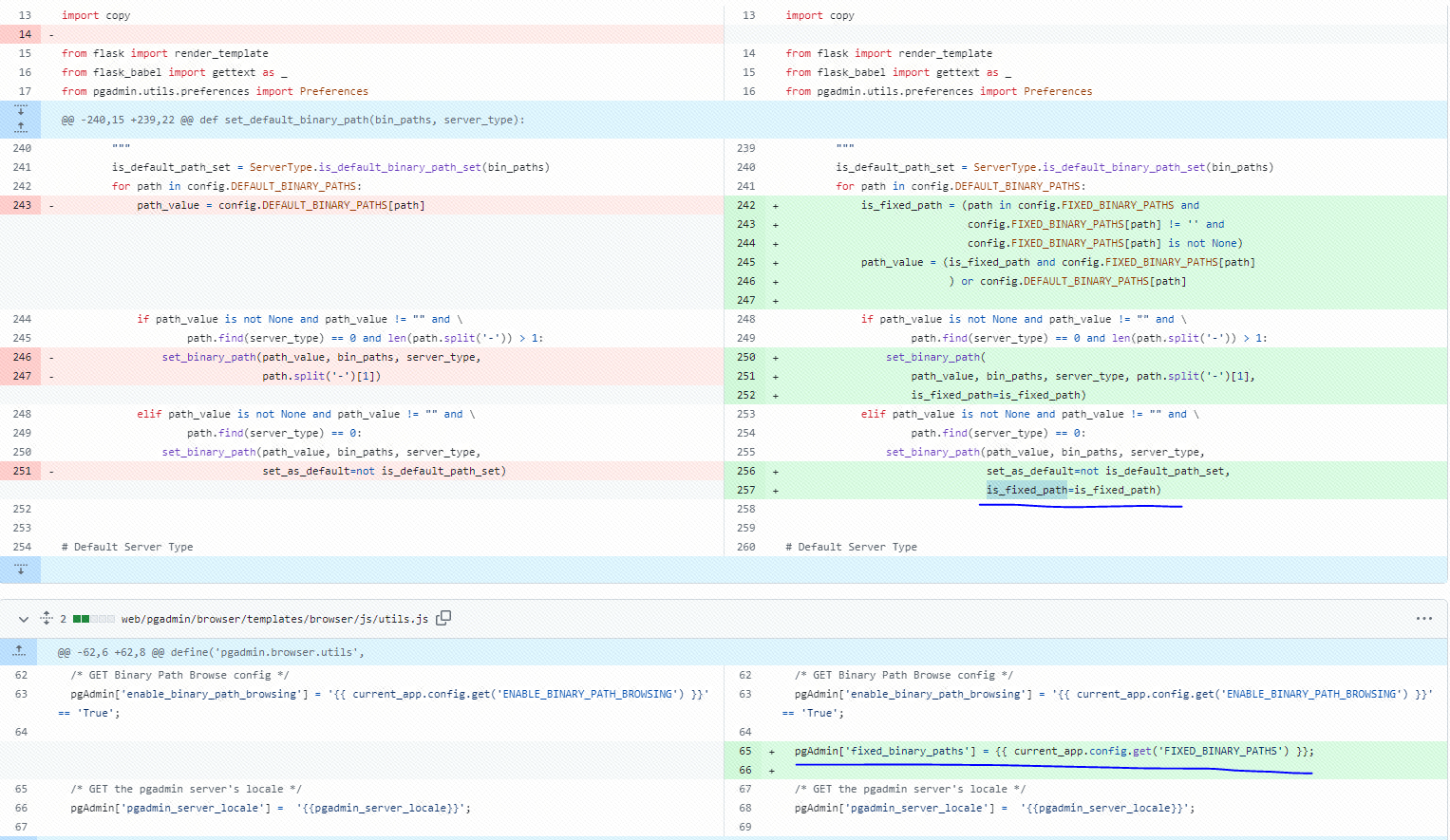Click removed line number 14
This screenshot has width=1450, height=840.
pos(25,34)
